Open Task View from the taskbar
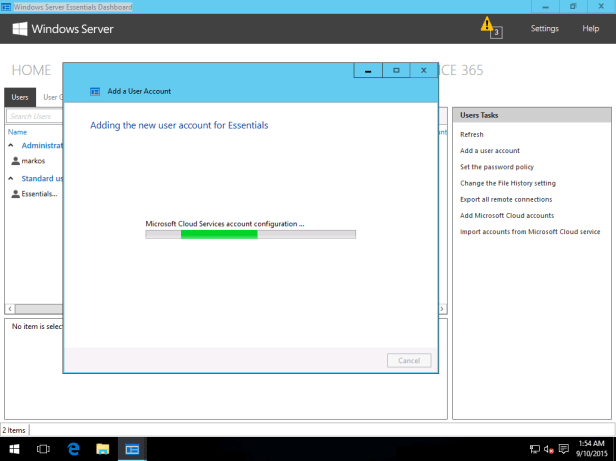This screenshot has width=616, height=461. [43, 449]
